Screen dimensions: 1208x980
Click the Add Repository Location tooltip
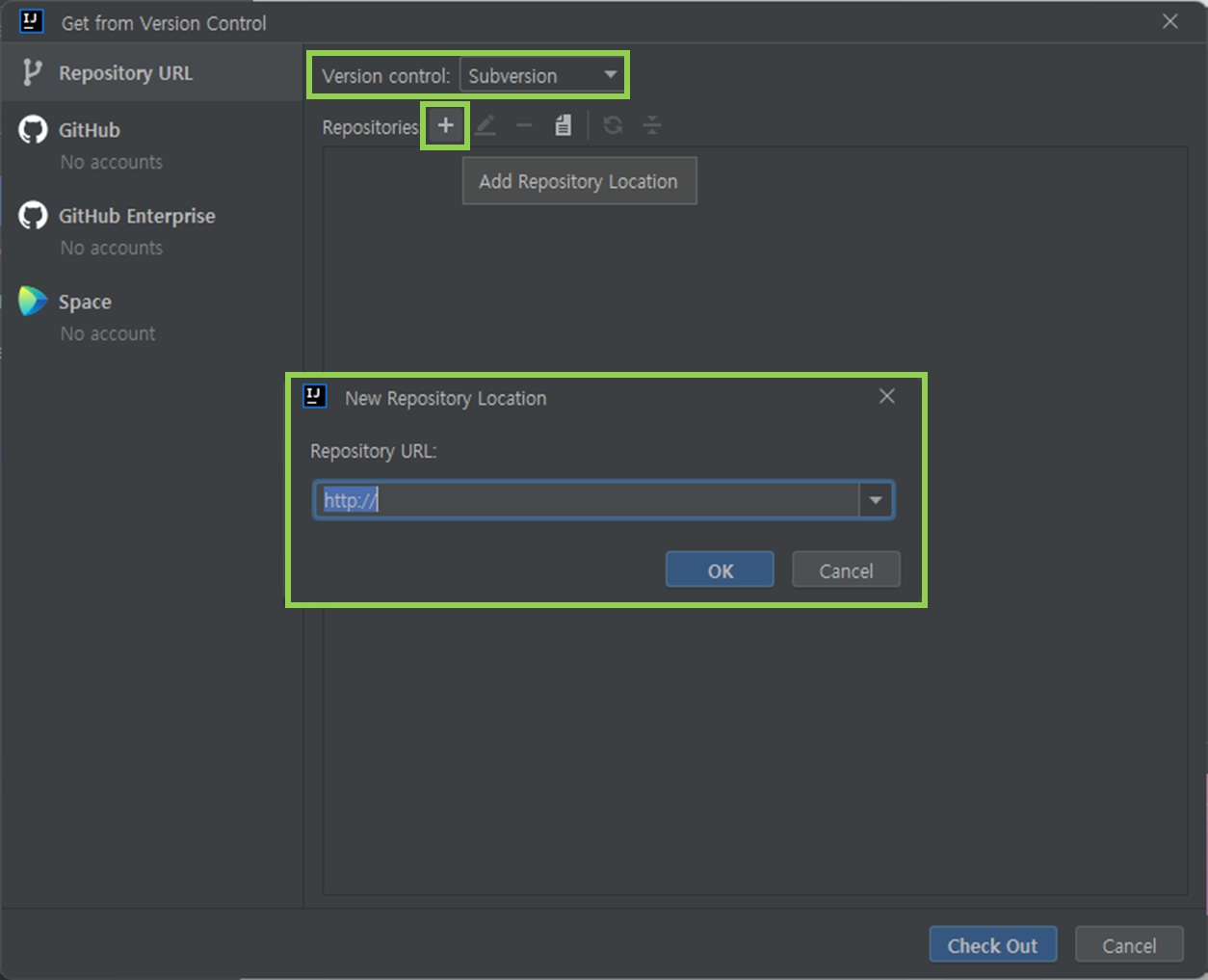tap(579, 181)
